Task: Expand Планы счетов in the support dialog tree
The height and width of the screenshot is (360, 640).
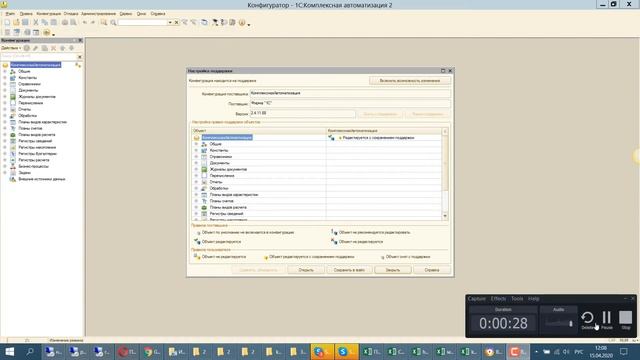Action: pos(196,201)
